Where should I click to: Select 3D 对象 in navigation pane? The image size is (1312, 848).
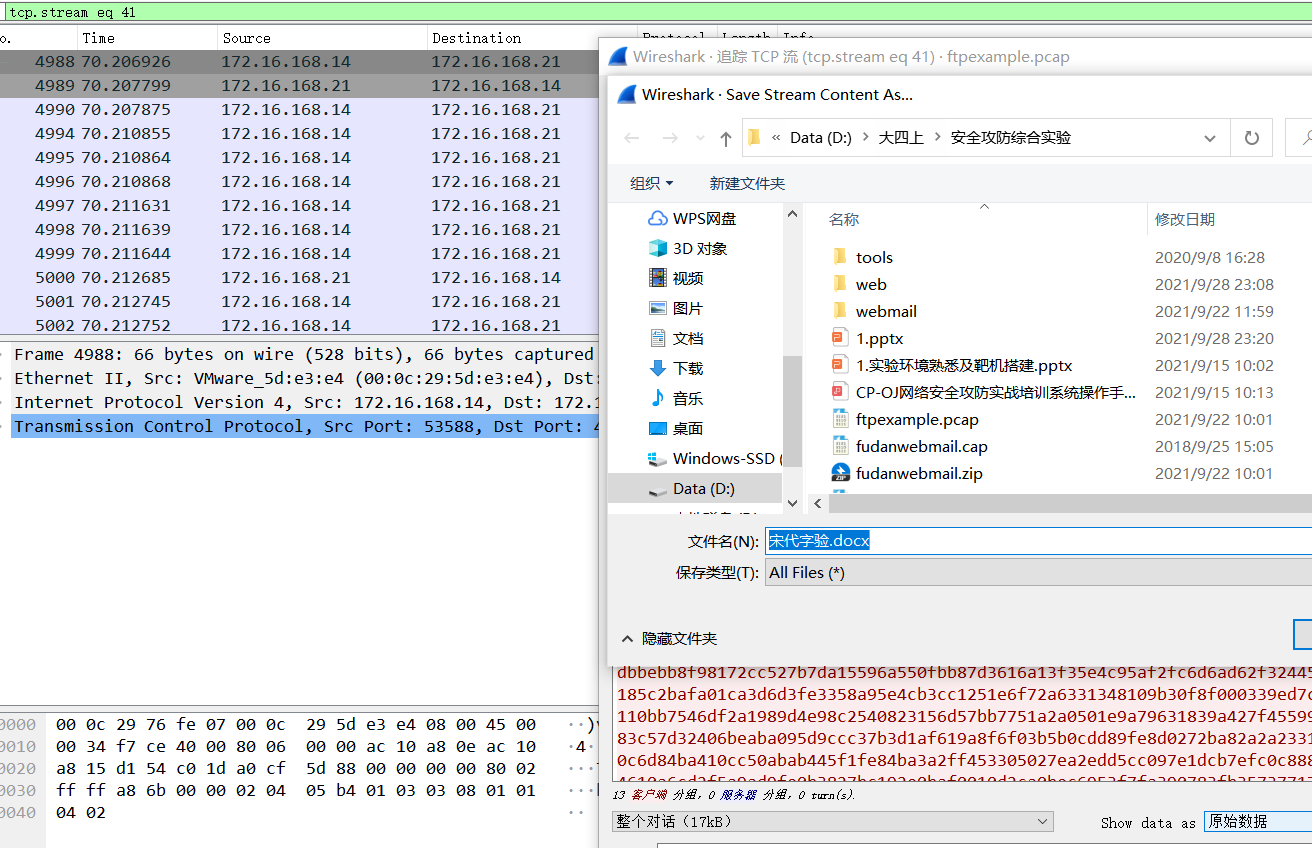(688, 248)
